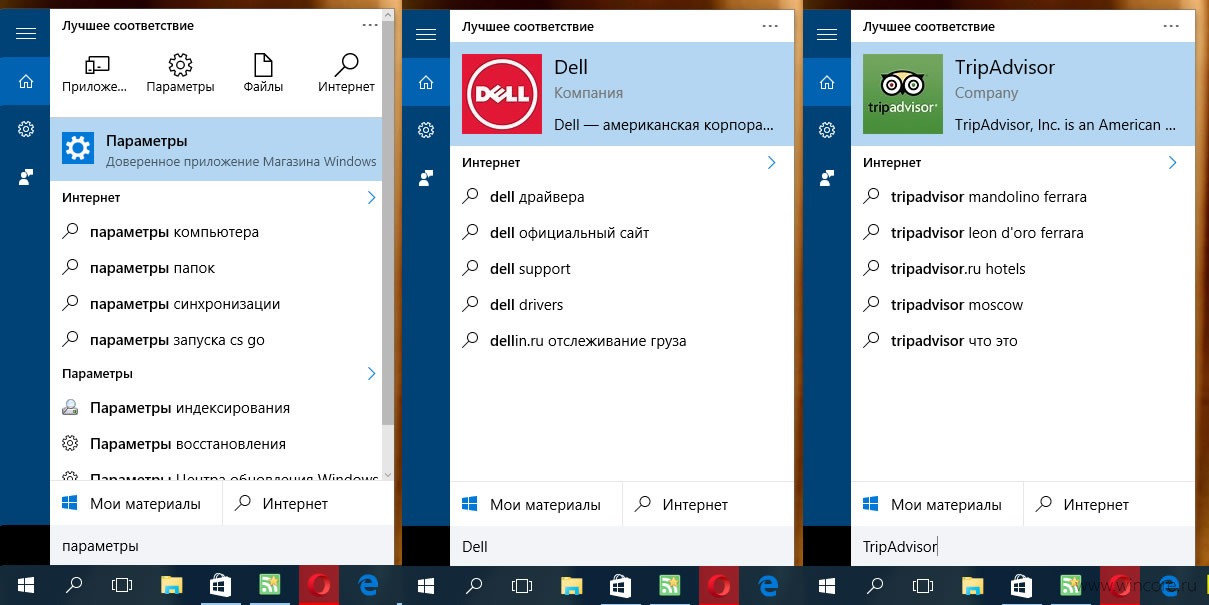Open hamburger menu in the Dell search panel
The image size is (1209, 605).
(x=426, y=34)
